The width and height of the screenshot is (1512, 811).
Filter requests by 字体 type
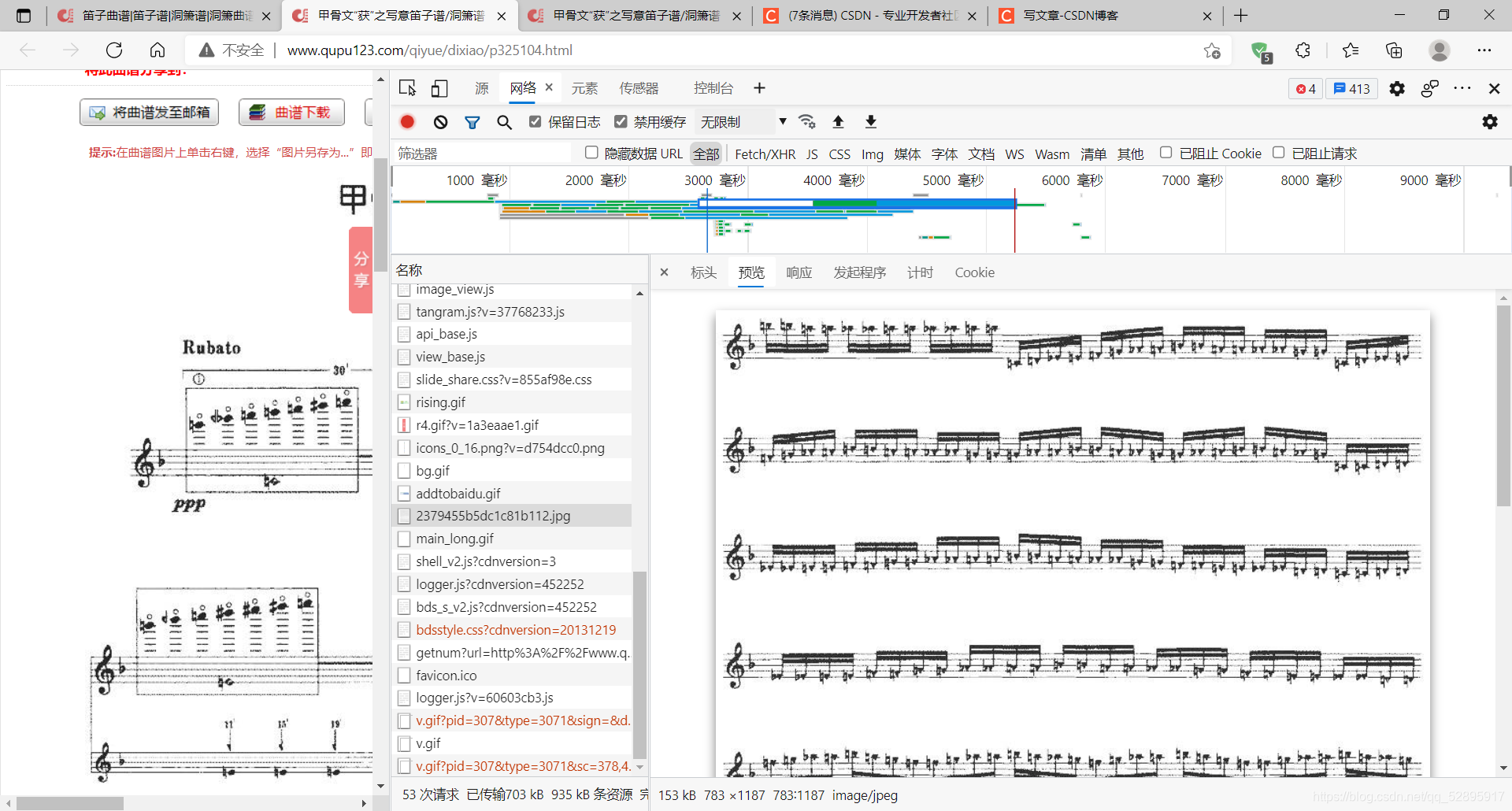(x=944, y=154)
